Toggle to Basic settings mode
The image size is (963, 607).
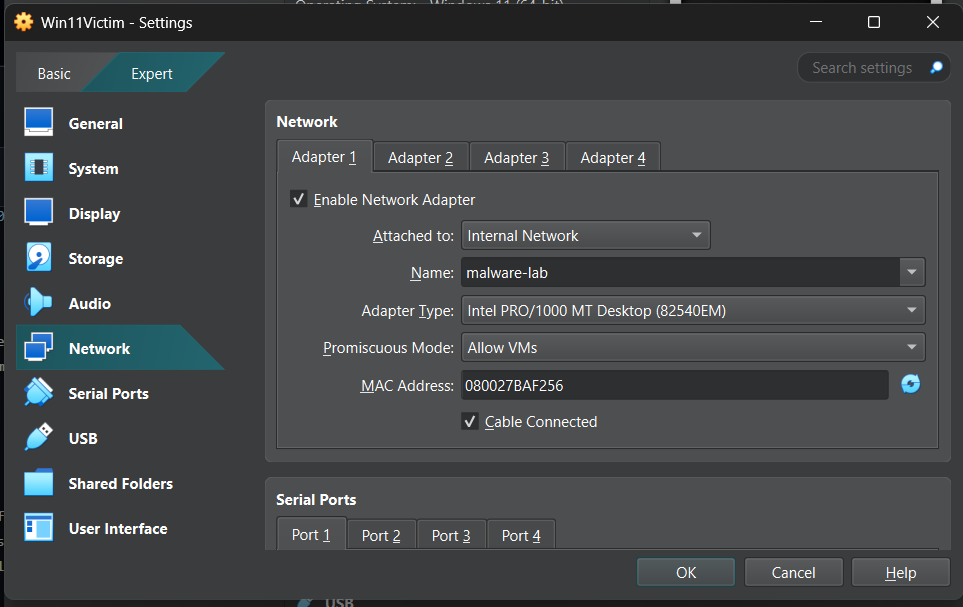coord(54,72)
